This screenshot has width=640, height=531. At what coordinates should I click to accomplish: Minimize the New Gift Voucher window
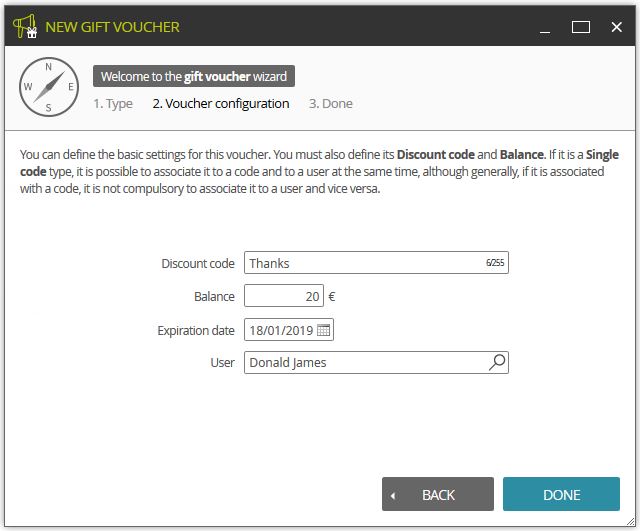tap(545, 27)
